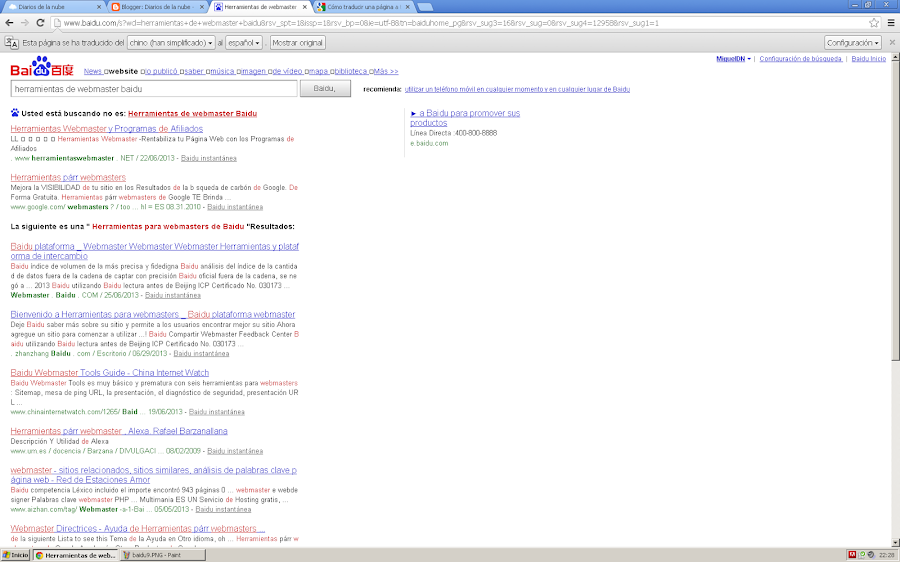Open the Google Herramientas pârr webmasters result
900x562 pixels.
68,177
